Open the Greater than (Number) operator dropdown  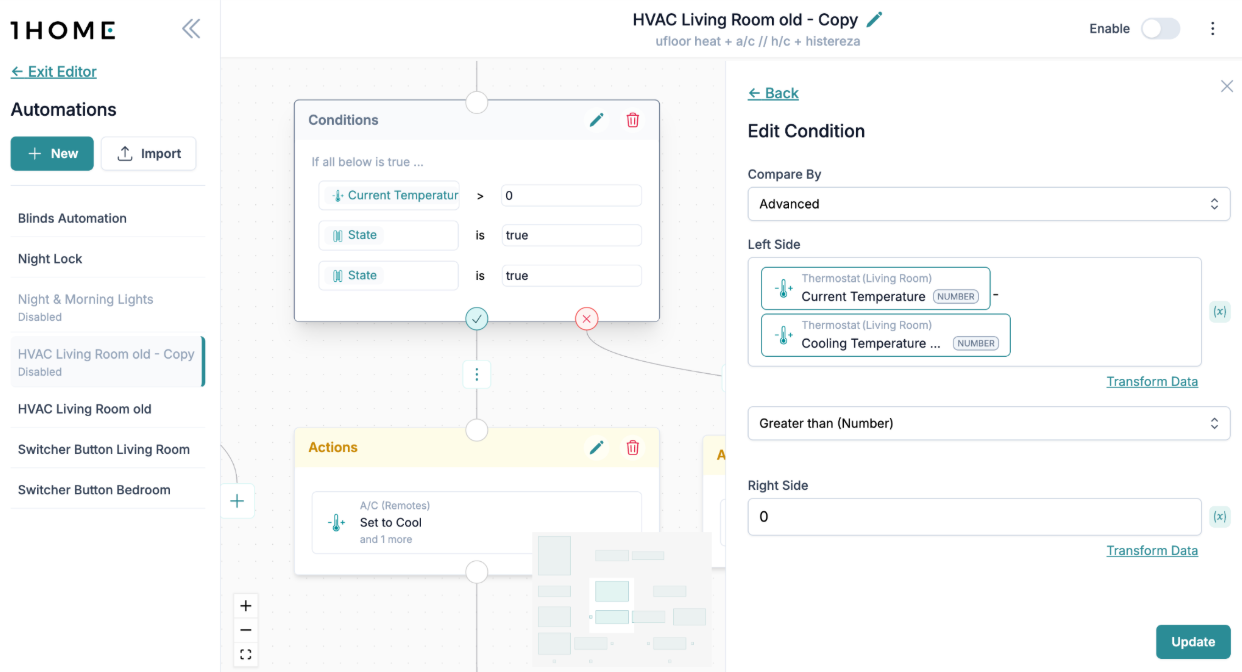click(x=988, y=423)
